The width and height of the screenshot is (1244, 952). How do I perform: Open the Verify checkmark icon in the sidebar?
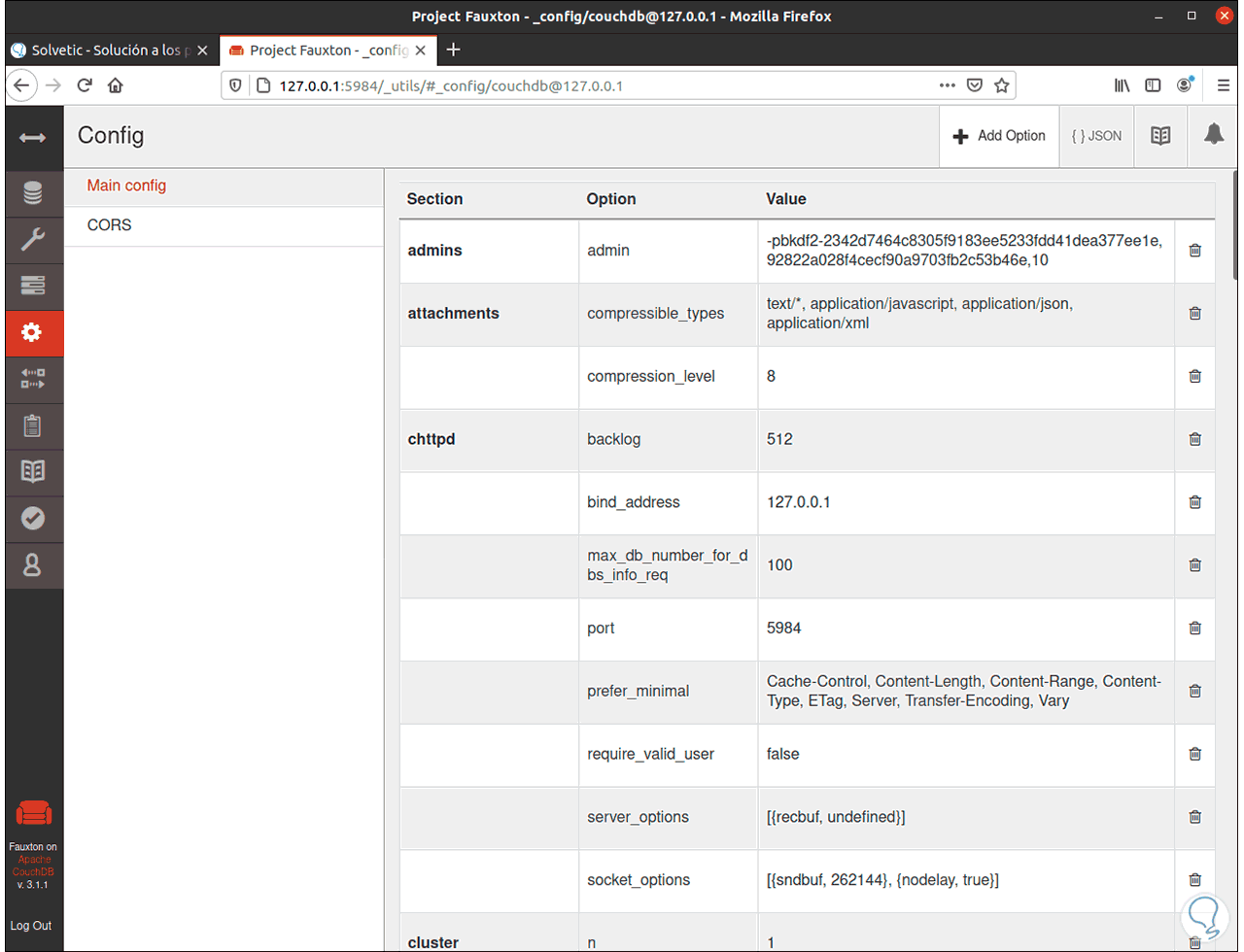(33, 519)
